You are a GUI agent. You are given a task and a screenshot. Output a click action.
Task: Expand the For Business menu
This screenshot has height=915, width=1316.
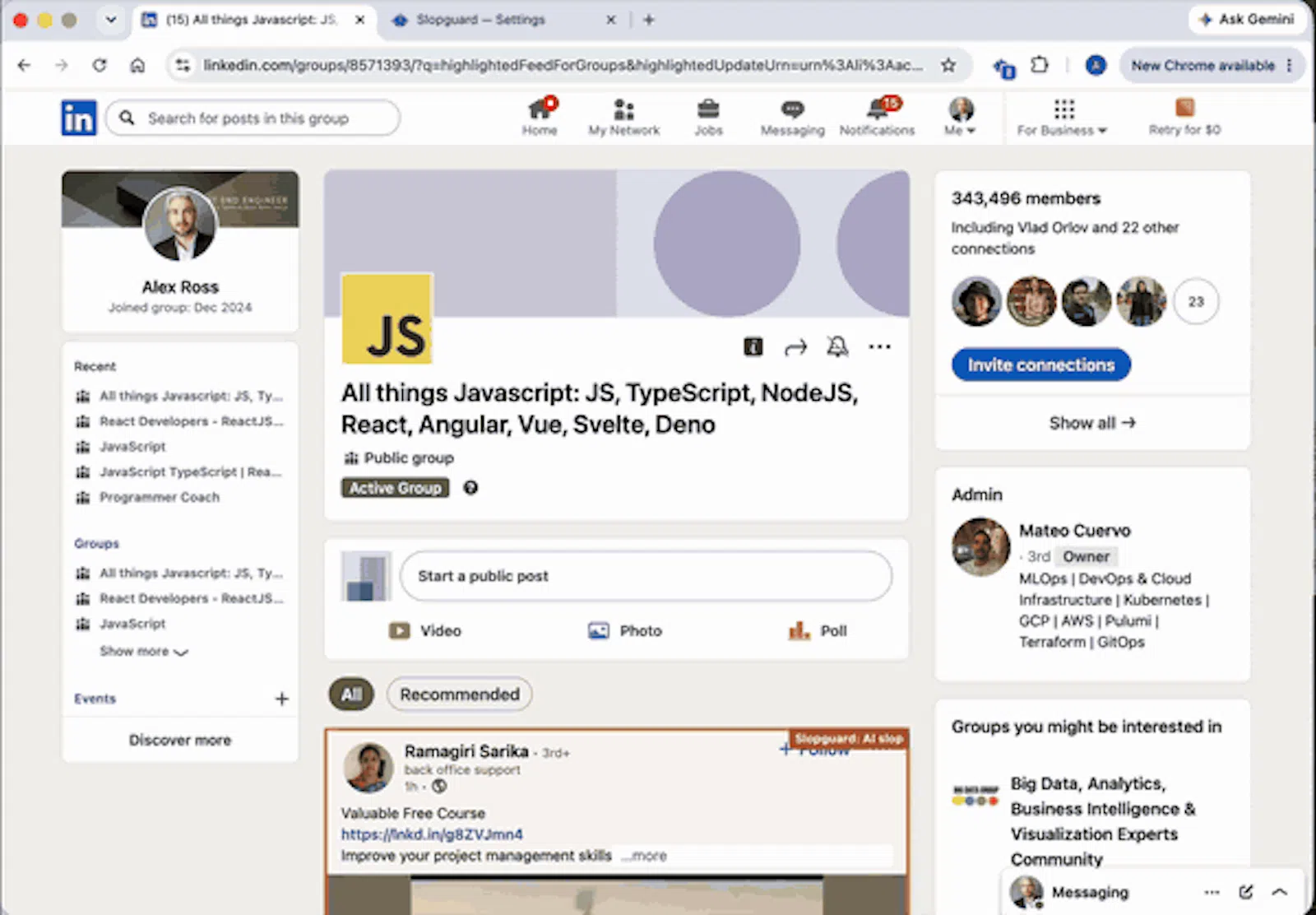(x=1062, y=117)
